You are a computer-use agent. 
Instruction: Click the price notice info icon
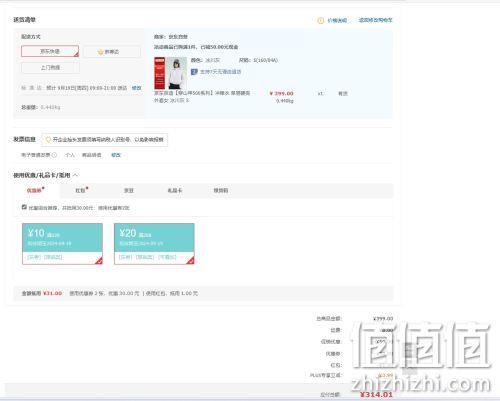[320, 21]
